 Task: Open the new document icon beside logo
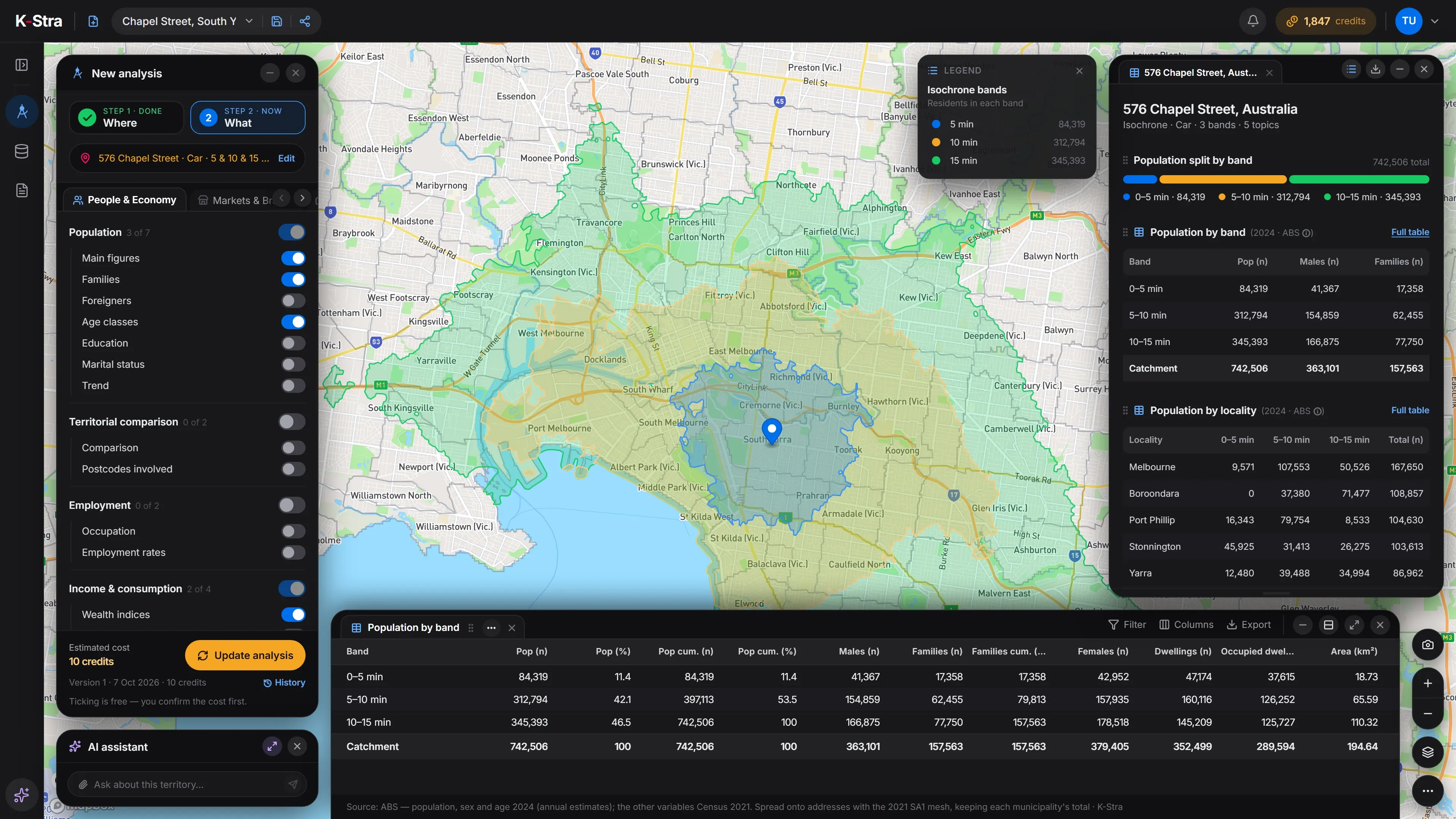pyautogui.click(x=93, y=21)
